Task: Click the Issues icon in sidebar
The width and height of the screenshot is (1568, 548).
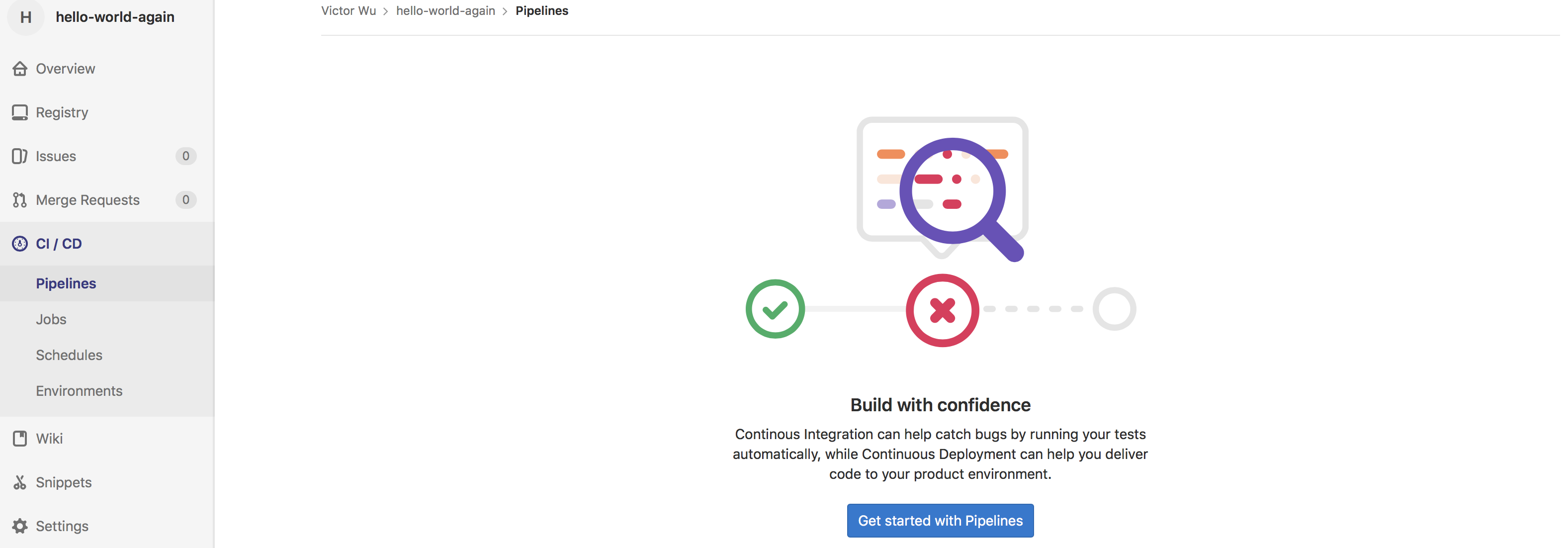Action: point(19,157)
